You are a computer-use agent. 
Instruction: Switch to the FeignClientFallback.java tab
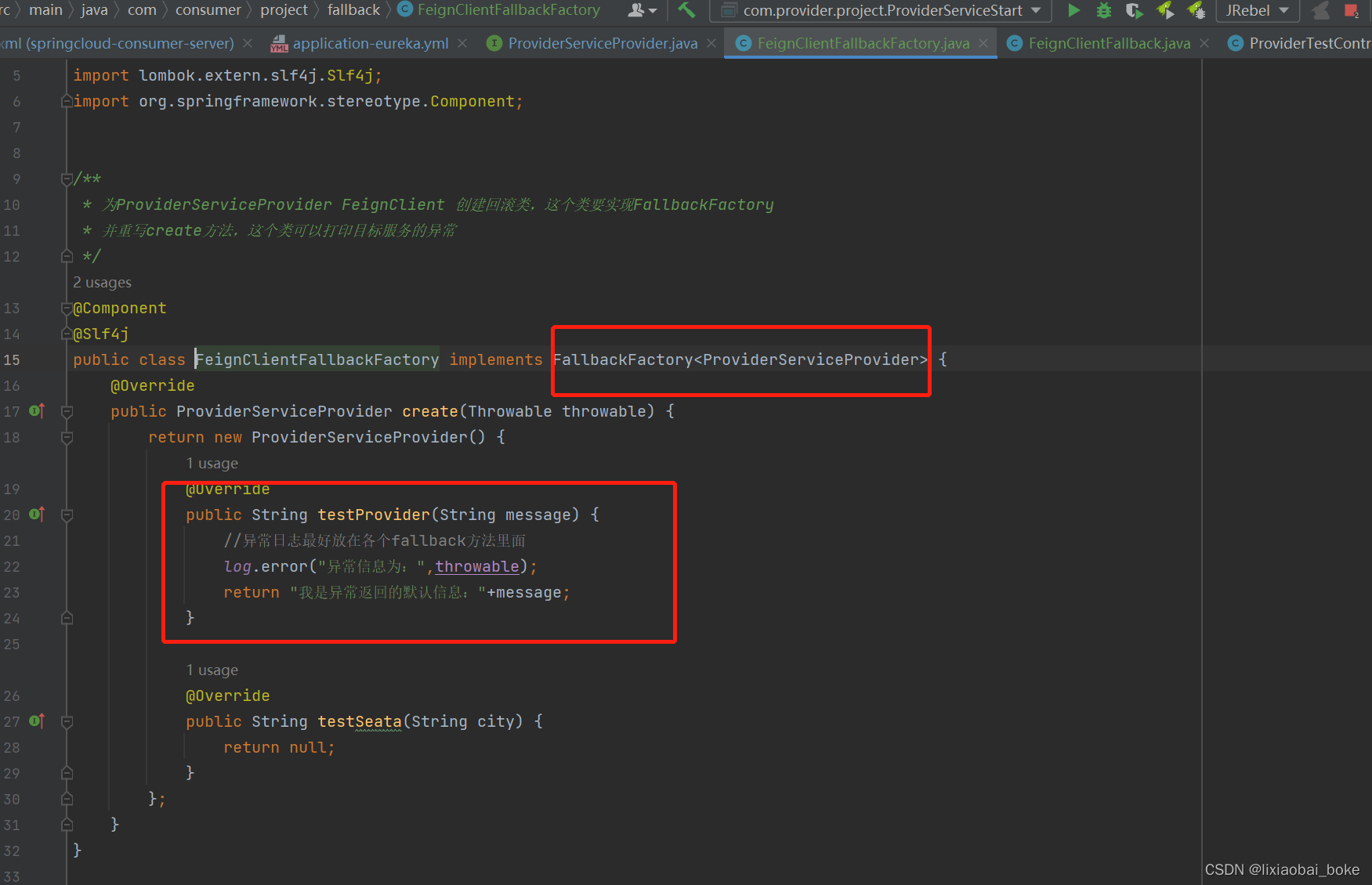1107,43
